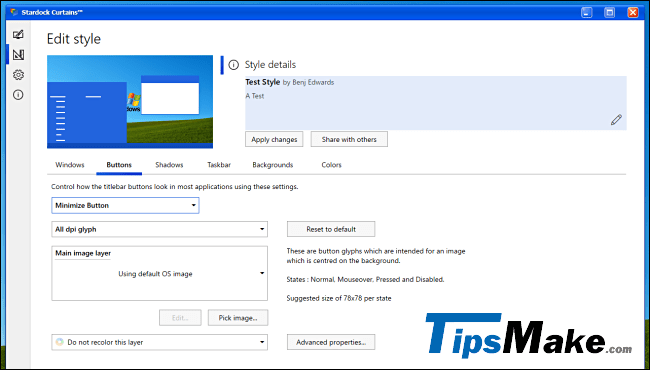This screenshot has height=370, width=650.
Task: Switch to the Colors tab
Action: 331,165
